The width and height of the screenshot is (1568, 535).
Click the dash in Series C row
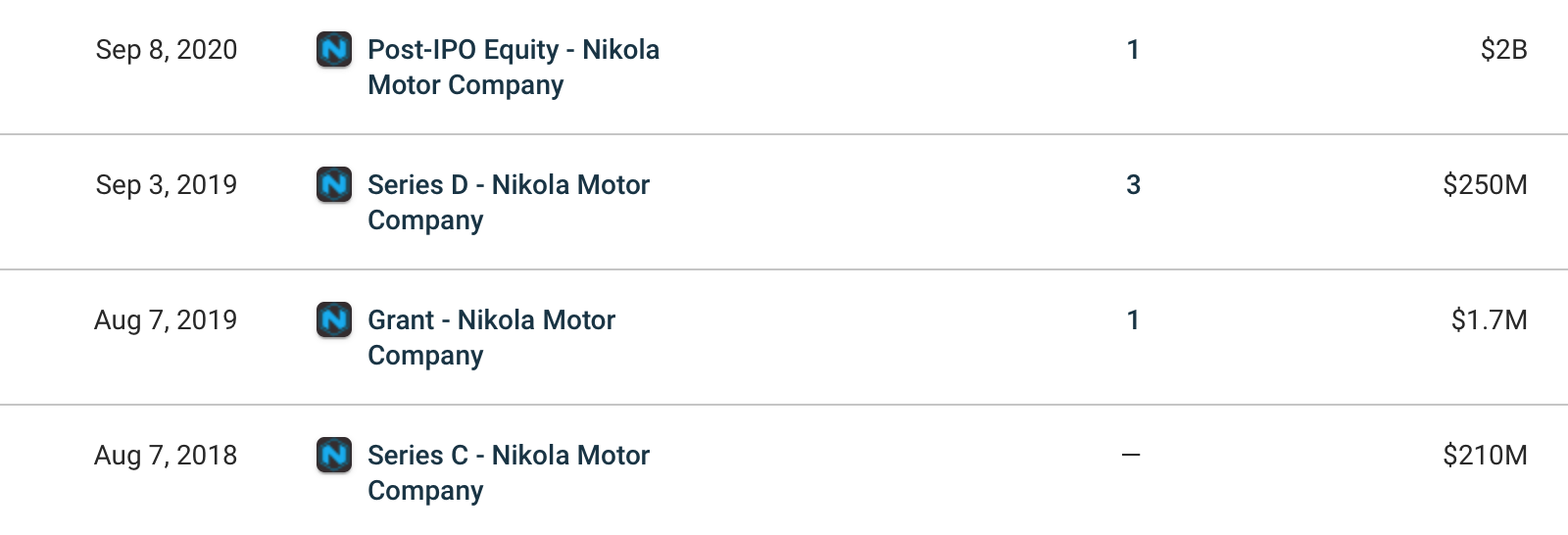click(1131, 455)
